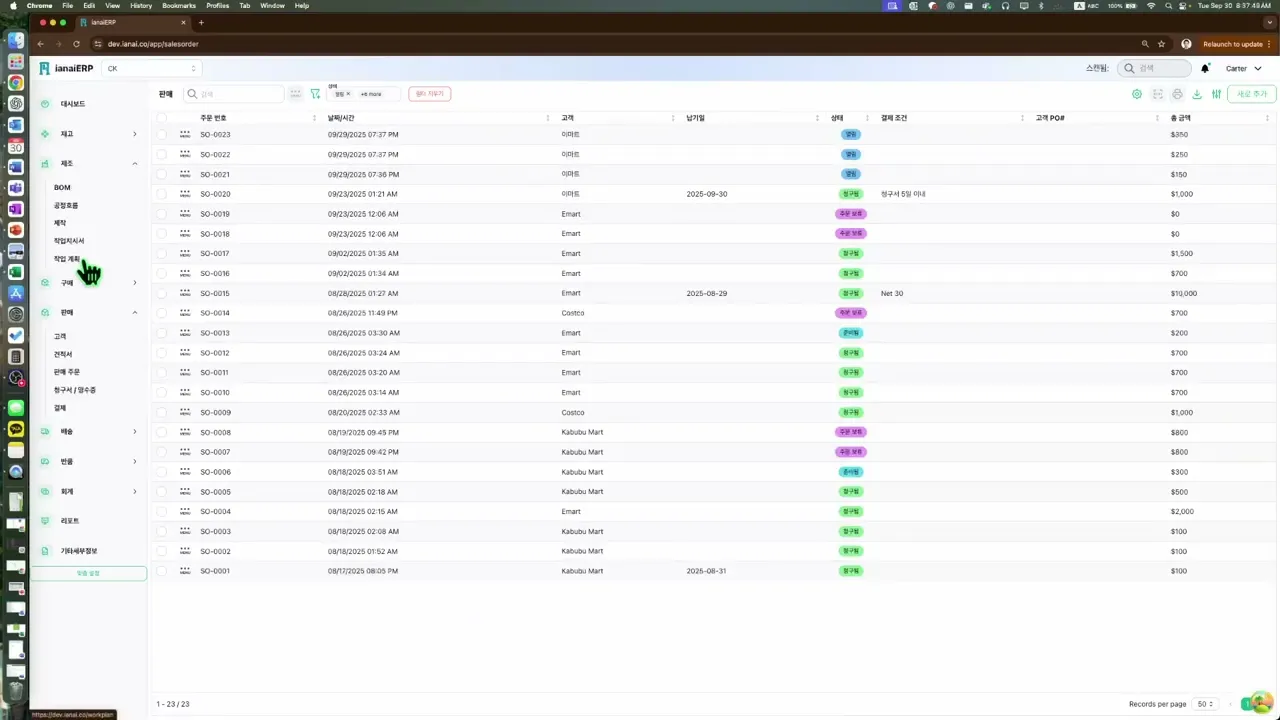Show the +6 more status filters
The image size is (1280, 720).
coord(371,94)
